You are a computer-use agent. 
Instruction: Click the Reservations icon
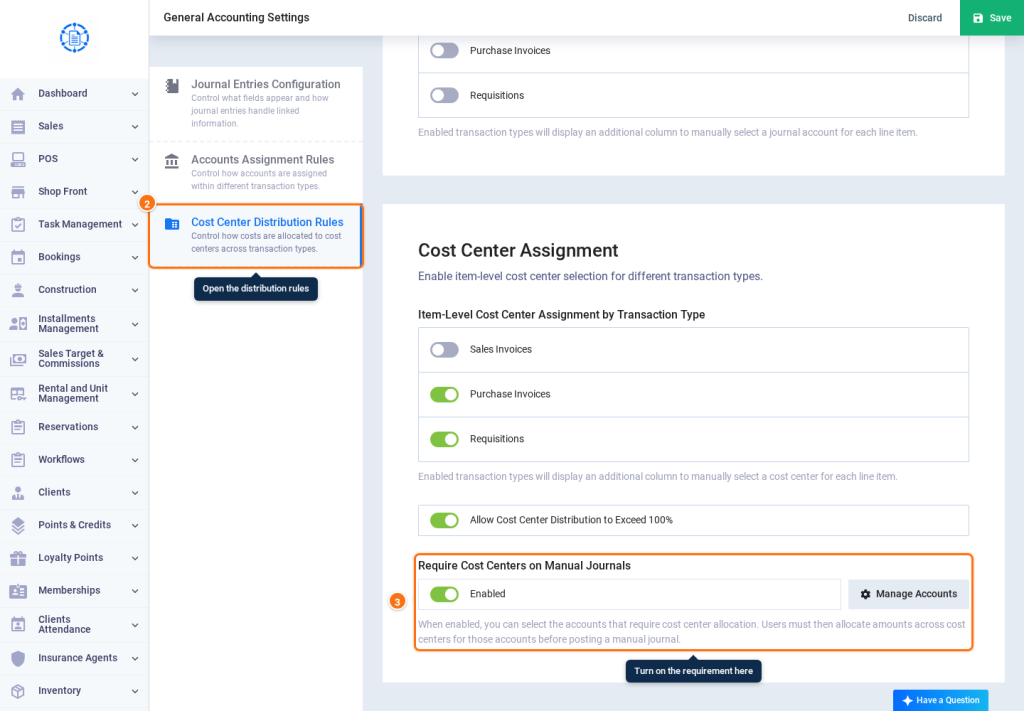[18, 427]
